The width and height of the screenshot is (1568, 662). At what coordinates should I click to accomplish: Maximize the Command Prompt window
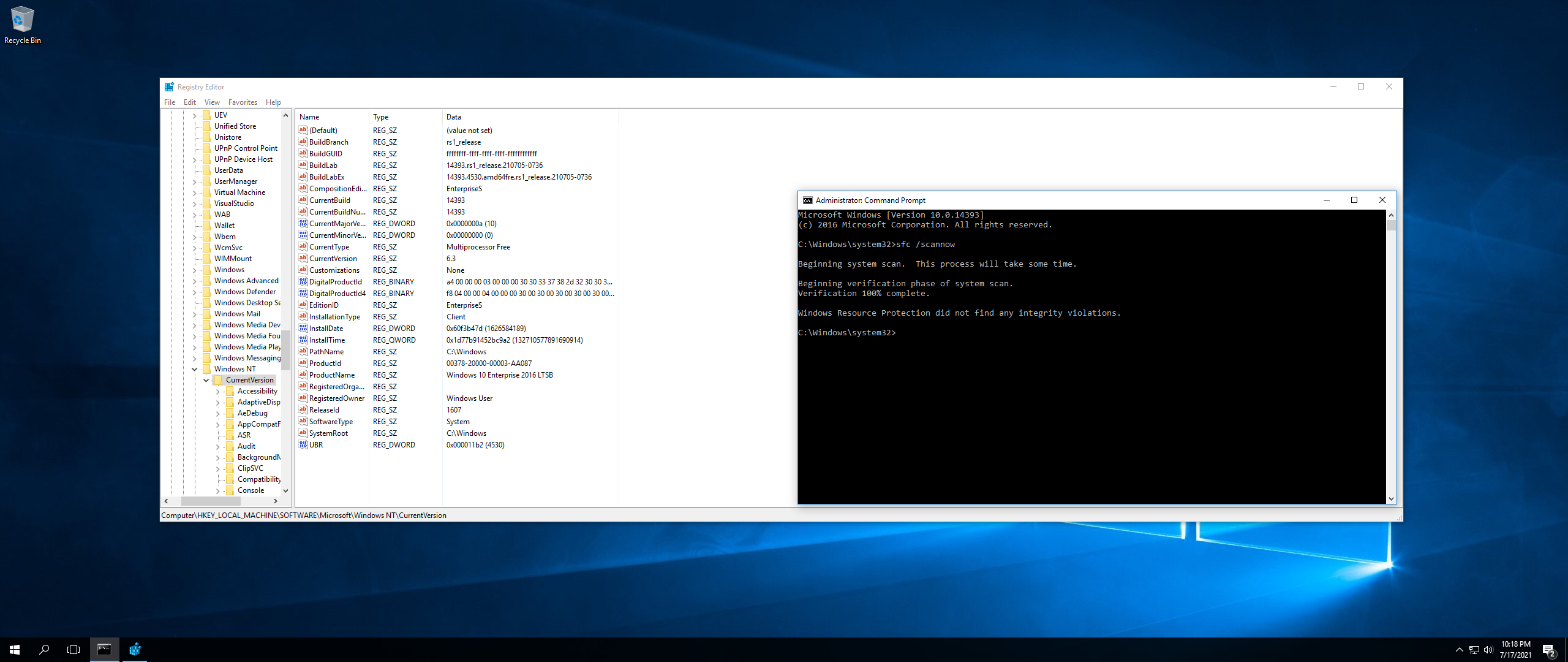(x=1354, y=200)
